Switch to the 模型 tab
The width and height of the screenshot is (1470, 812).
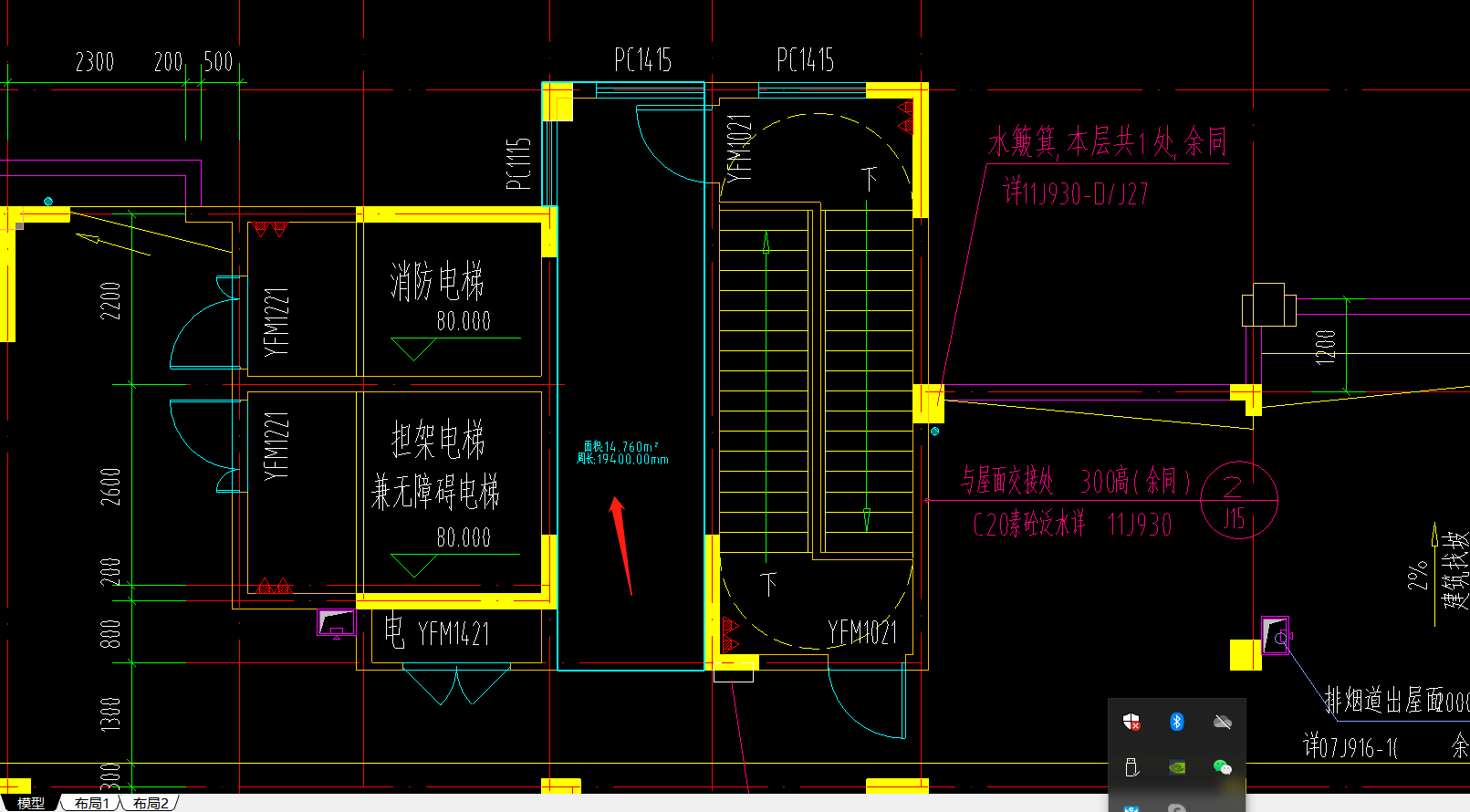[x=30, y=803]
